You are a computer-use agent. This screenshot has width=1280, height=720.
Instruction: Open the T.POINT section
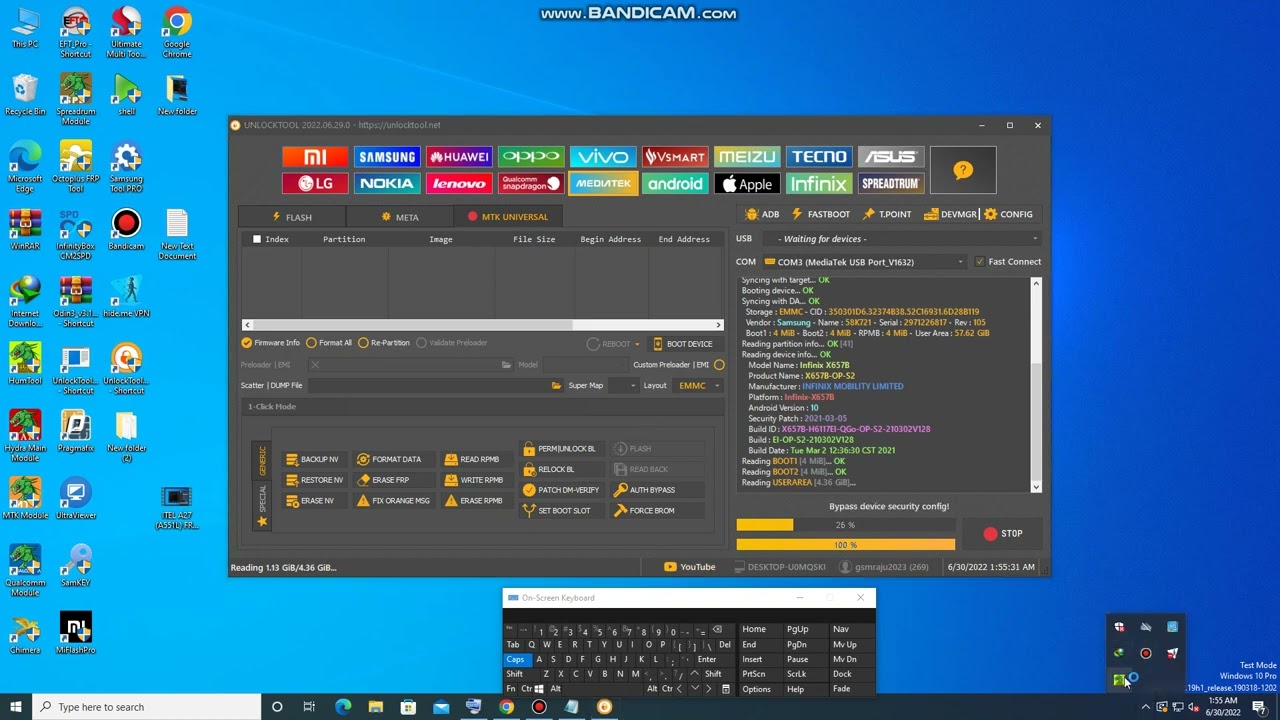[887, 214]
